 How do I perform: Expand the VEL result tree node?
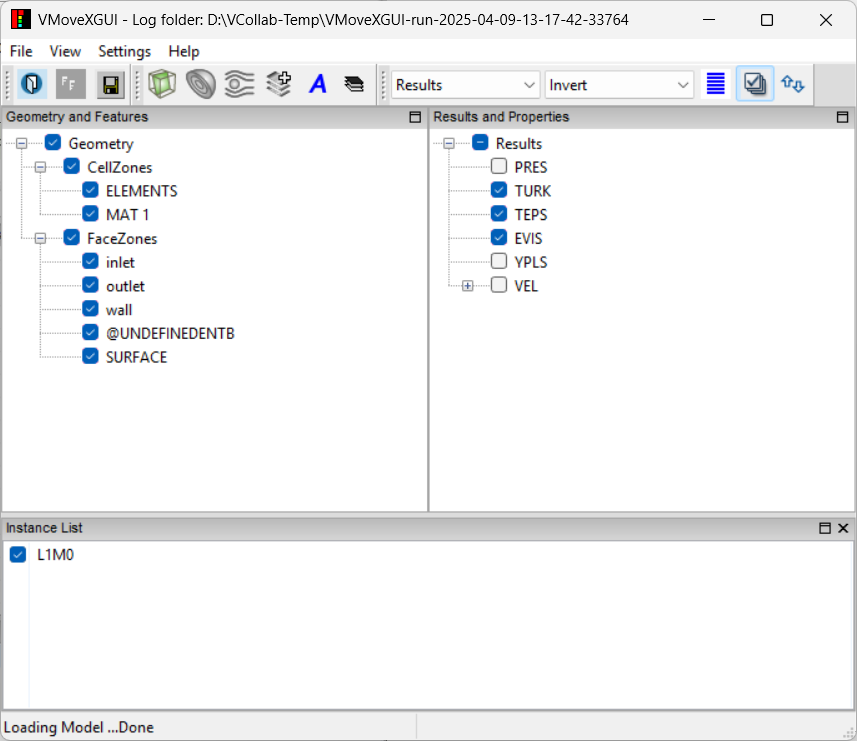coord(467,286)
